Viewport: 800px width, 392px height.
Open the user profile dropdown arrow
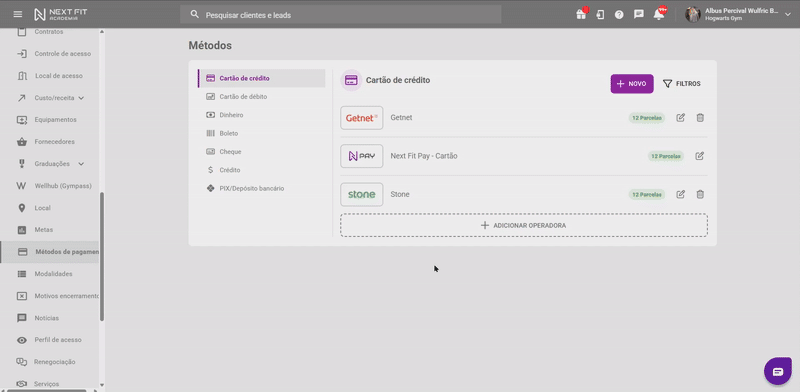point(788,15)
